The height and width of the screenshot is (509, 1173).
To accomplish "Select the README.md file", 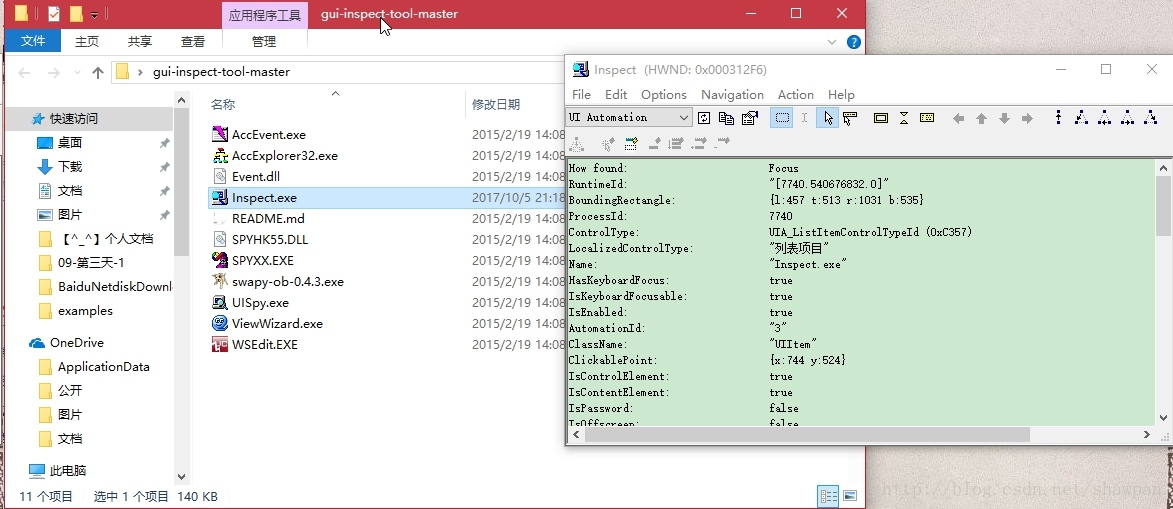I will 268,219.
